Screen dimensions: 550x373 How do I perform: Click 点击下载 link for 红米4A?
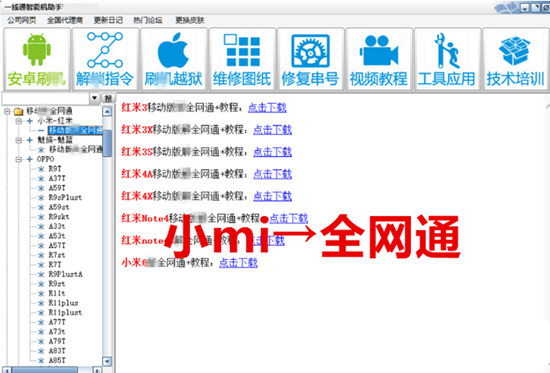(273, 174)
